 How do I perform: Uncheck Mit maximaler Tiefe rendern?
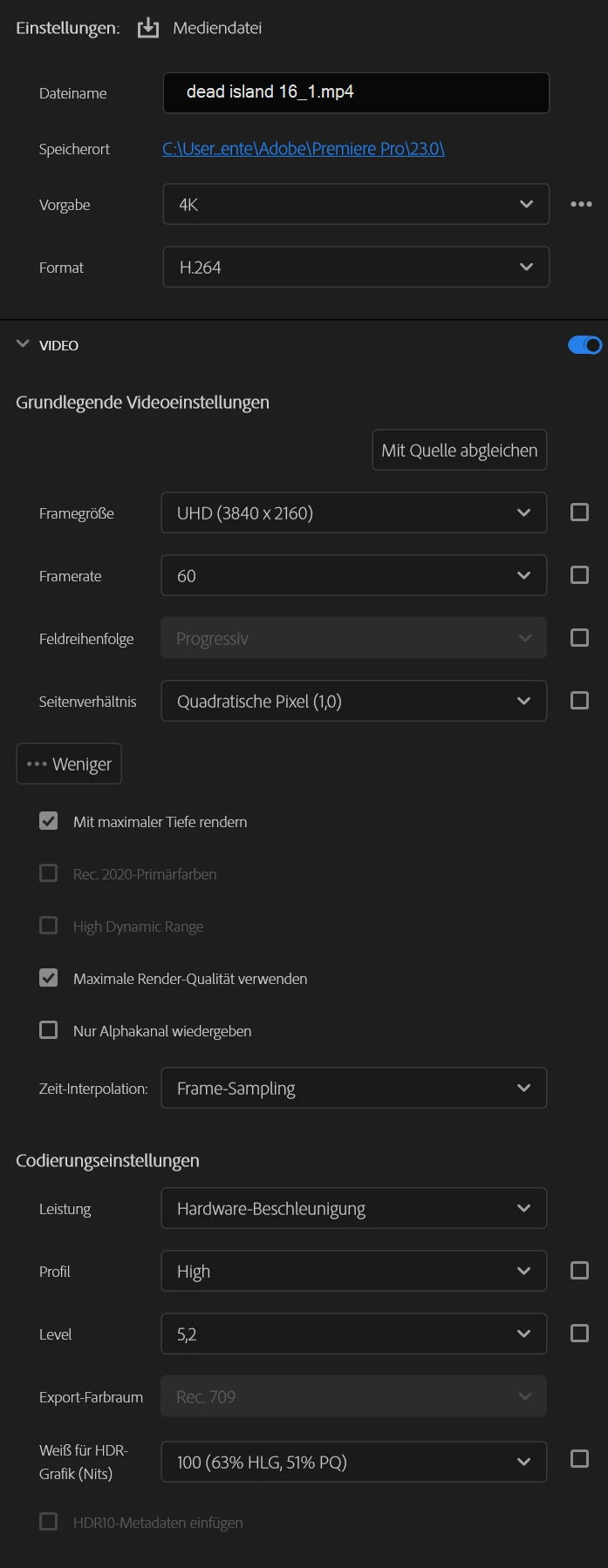pos(49,821)
